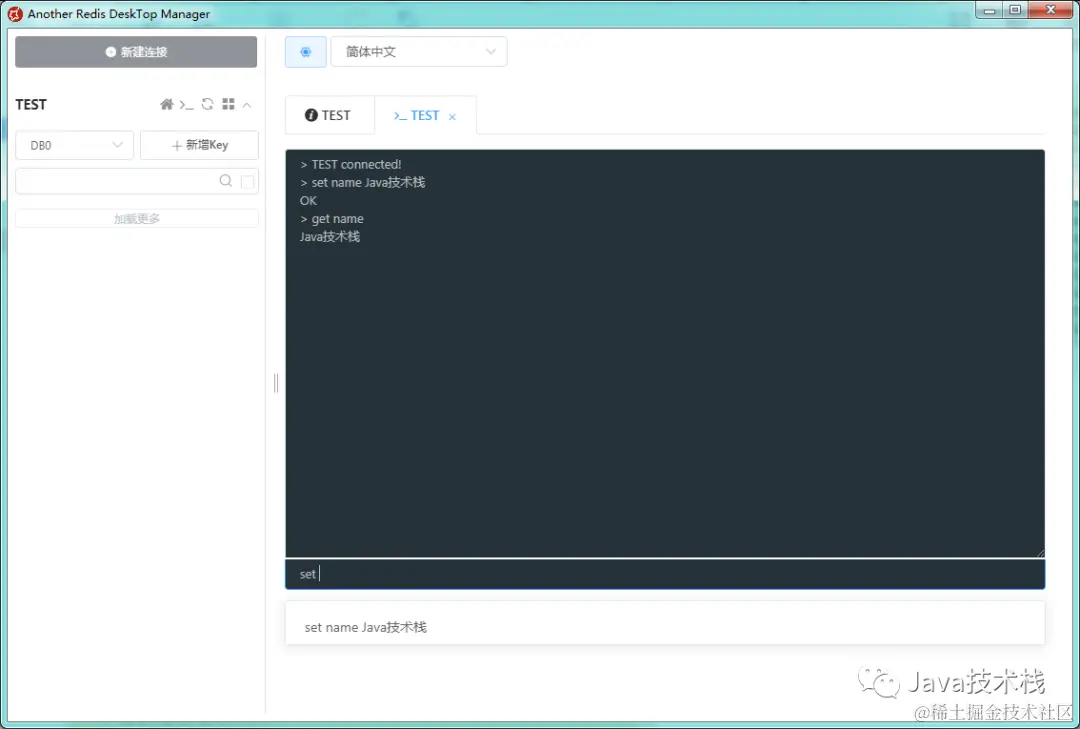Open the settings button beside language

(306, 52)
